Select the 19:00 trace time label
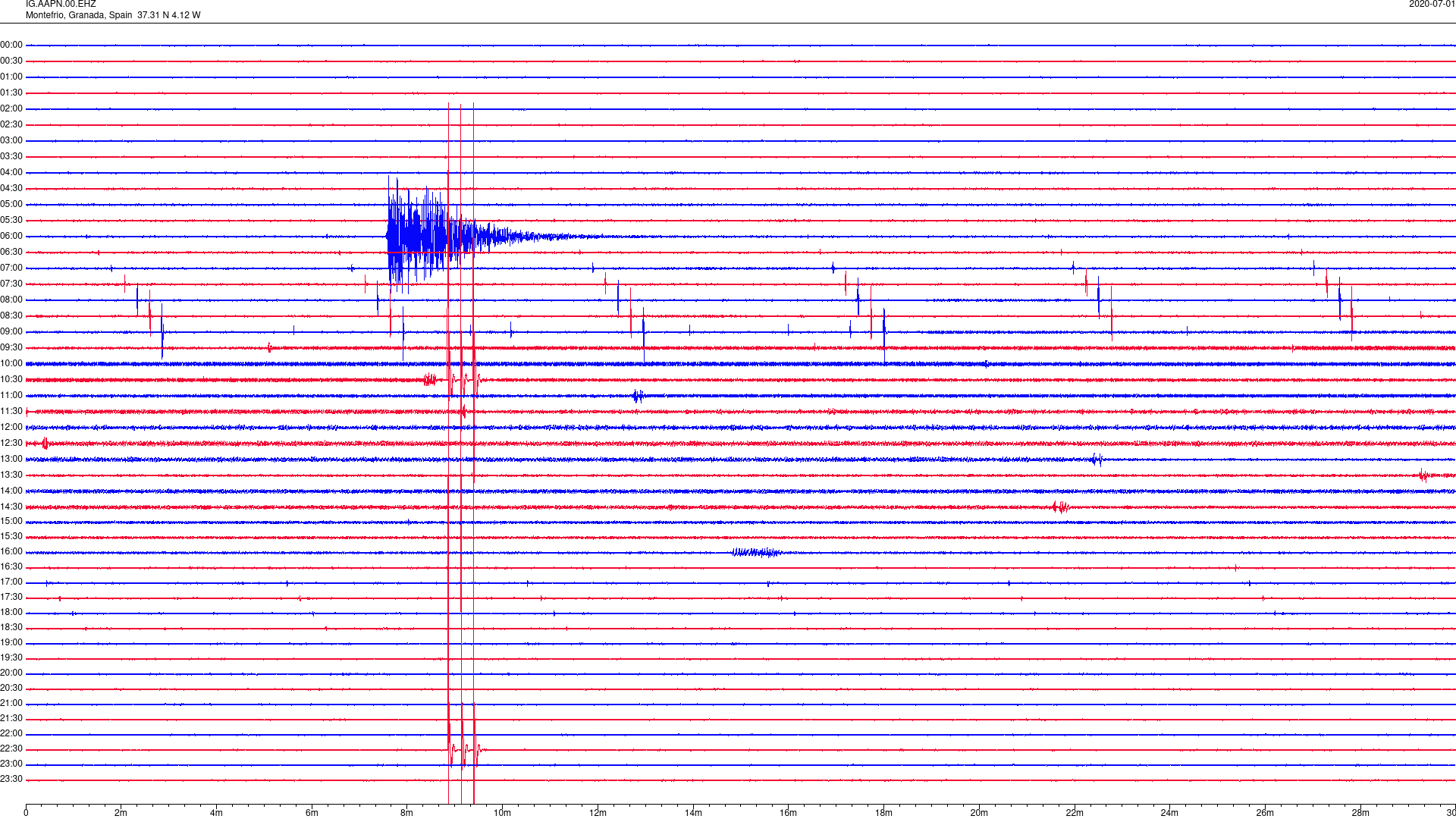This screenshot has width=1456, height=819. (11, 642)
